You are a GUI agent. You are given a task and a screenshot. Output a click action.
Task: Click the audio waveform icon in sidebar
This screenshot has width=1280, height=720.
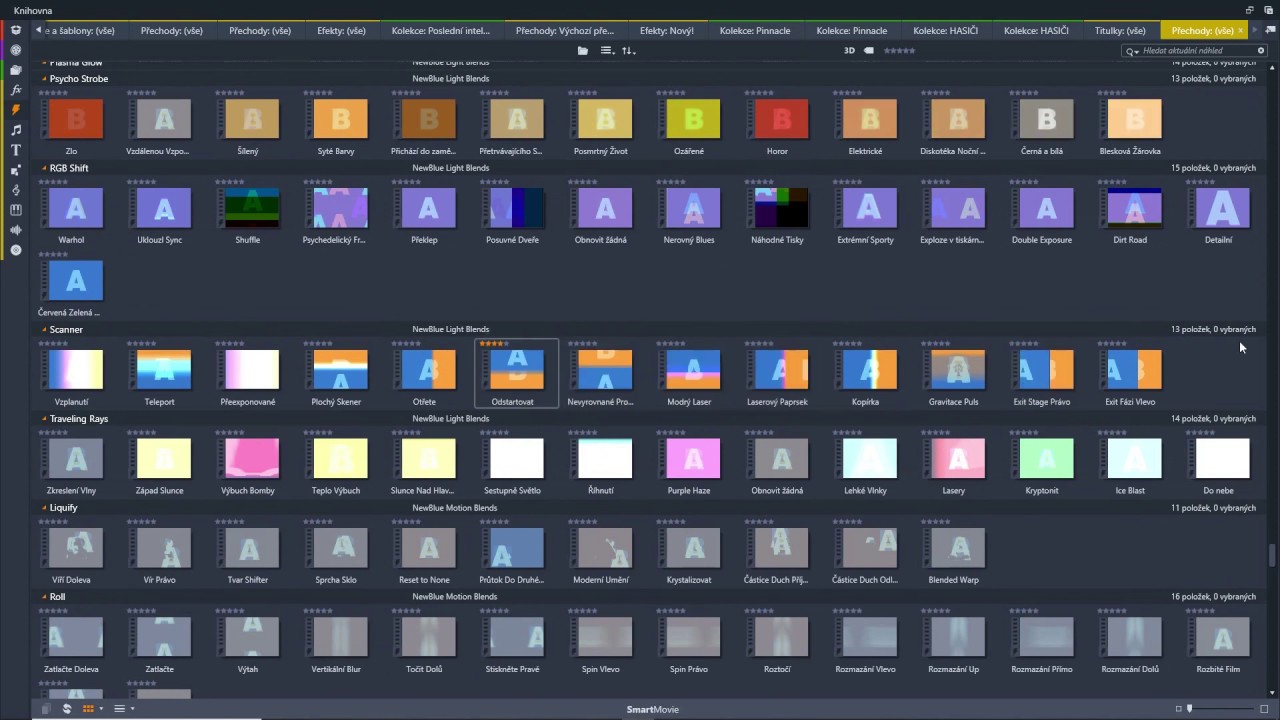pyautogui.click(x=16, y=230)
